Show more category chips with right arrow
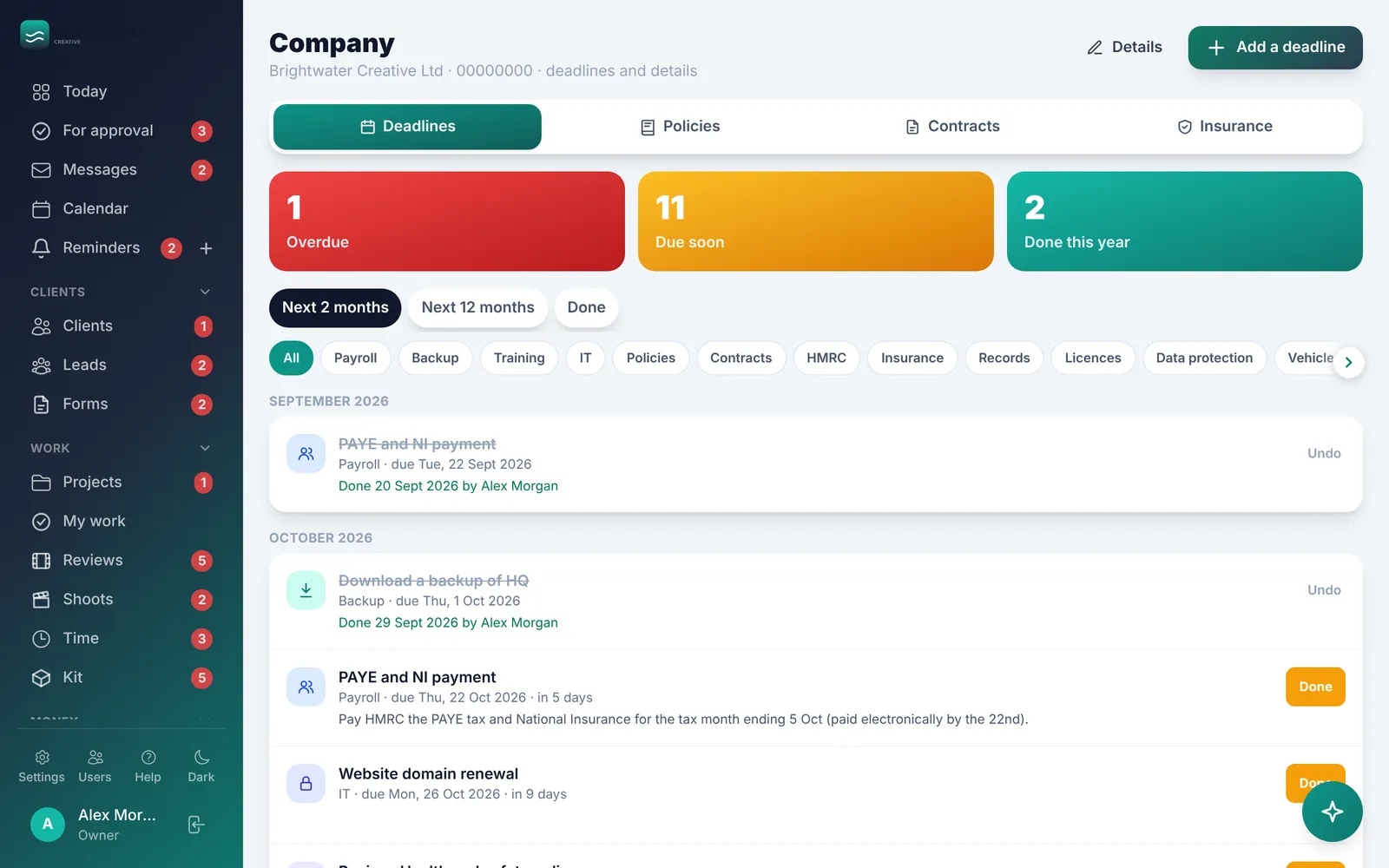Image resolution: width=1389 pixels, height=868 pixels. tap(1348, 363)
